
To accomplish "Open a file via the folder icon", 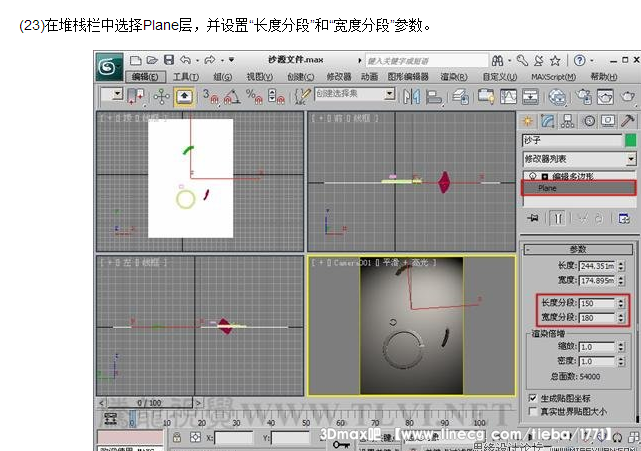I will [152, 61].
